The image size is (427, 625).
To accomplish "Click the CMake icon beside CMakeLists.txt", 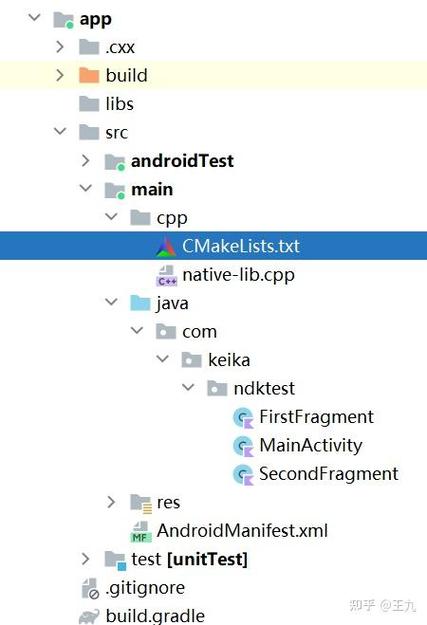I will [166, 246].
